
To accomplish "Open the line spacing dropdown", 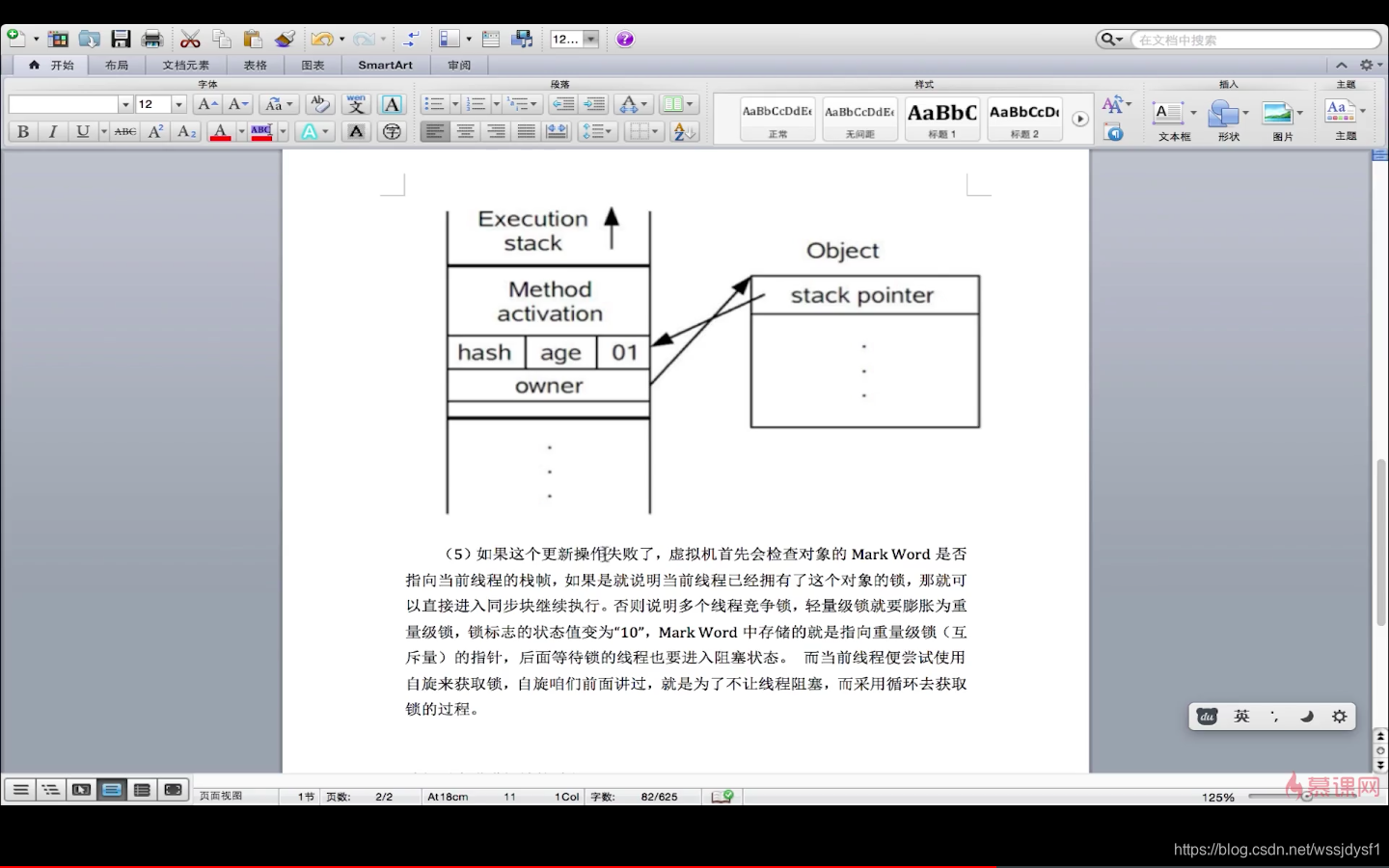I will [x=597, y=131].
